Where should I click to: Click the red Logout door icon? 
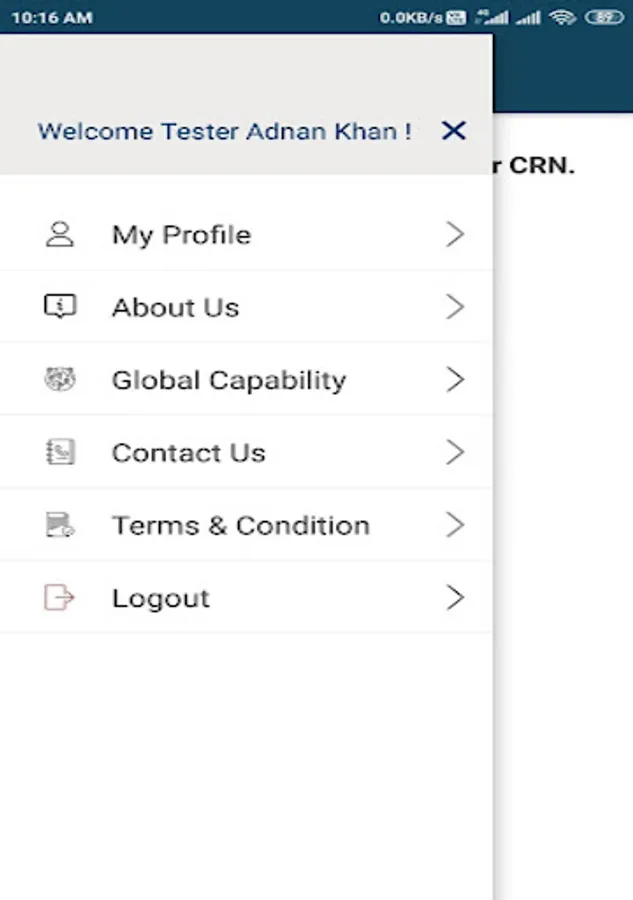click(x=60, y=598)
